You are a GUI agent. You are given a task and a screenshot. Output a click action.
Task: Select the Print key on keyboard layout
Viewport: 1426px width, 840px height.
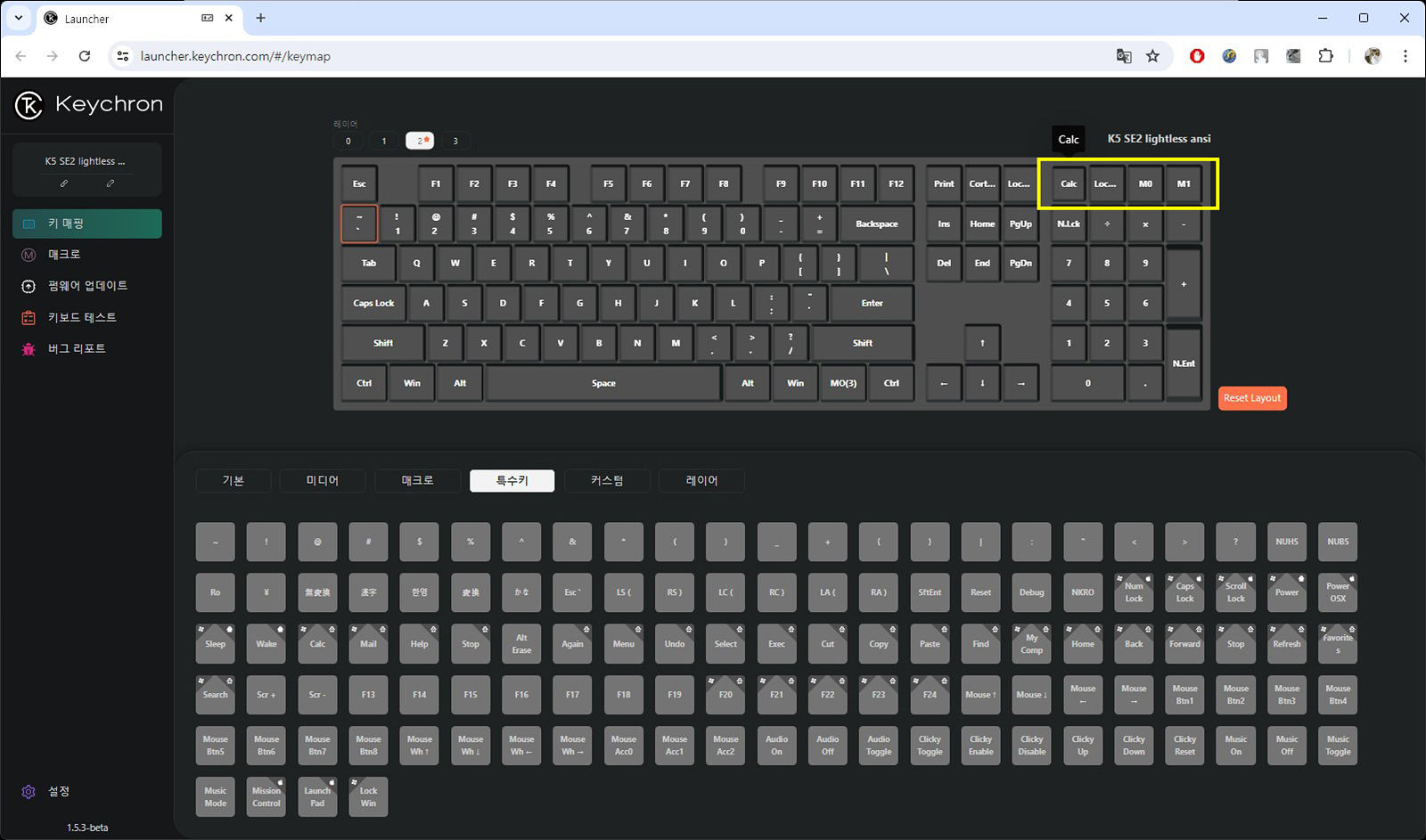pyautogui.click(x=944, y=183)
